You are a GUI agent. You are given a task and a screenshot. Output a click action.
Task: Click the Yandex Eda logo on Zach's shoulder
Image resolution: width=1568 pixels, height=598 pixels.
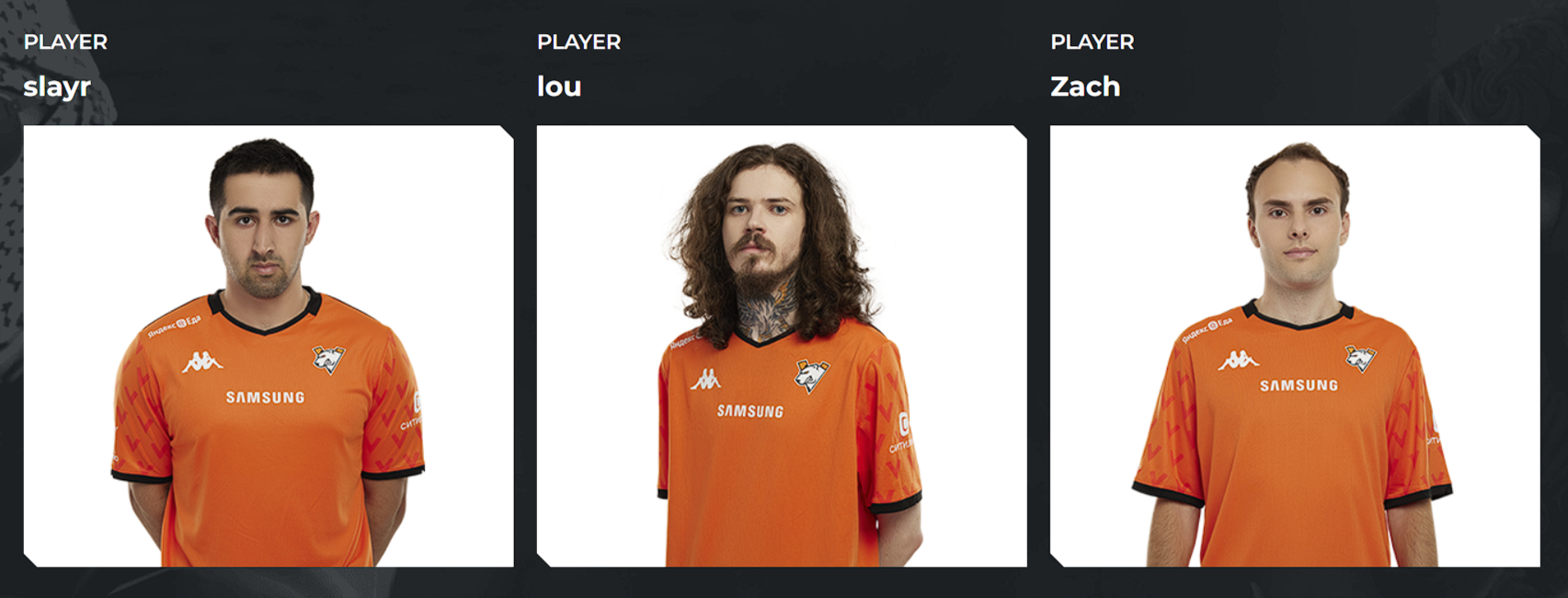click(x=1207, y=329)
